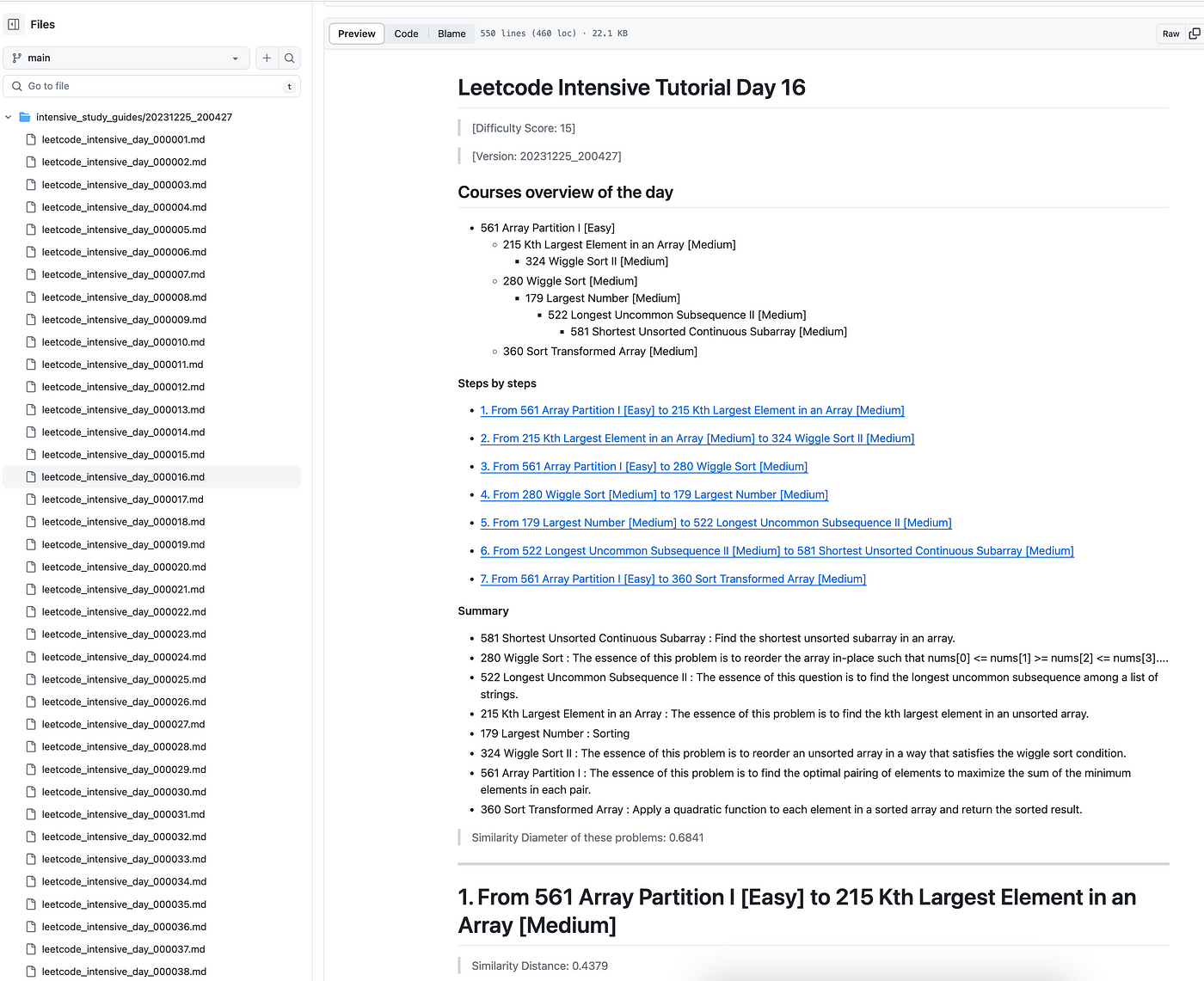Collapse intensive_study_guides folder chevron

pyautogui.click(x=9, y=117)
